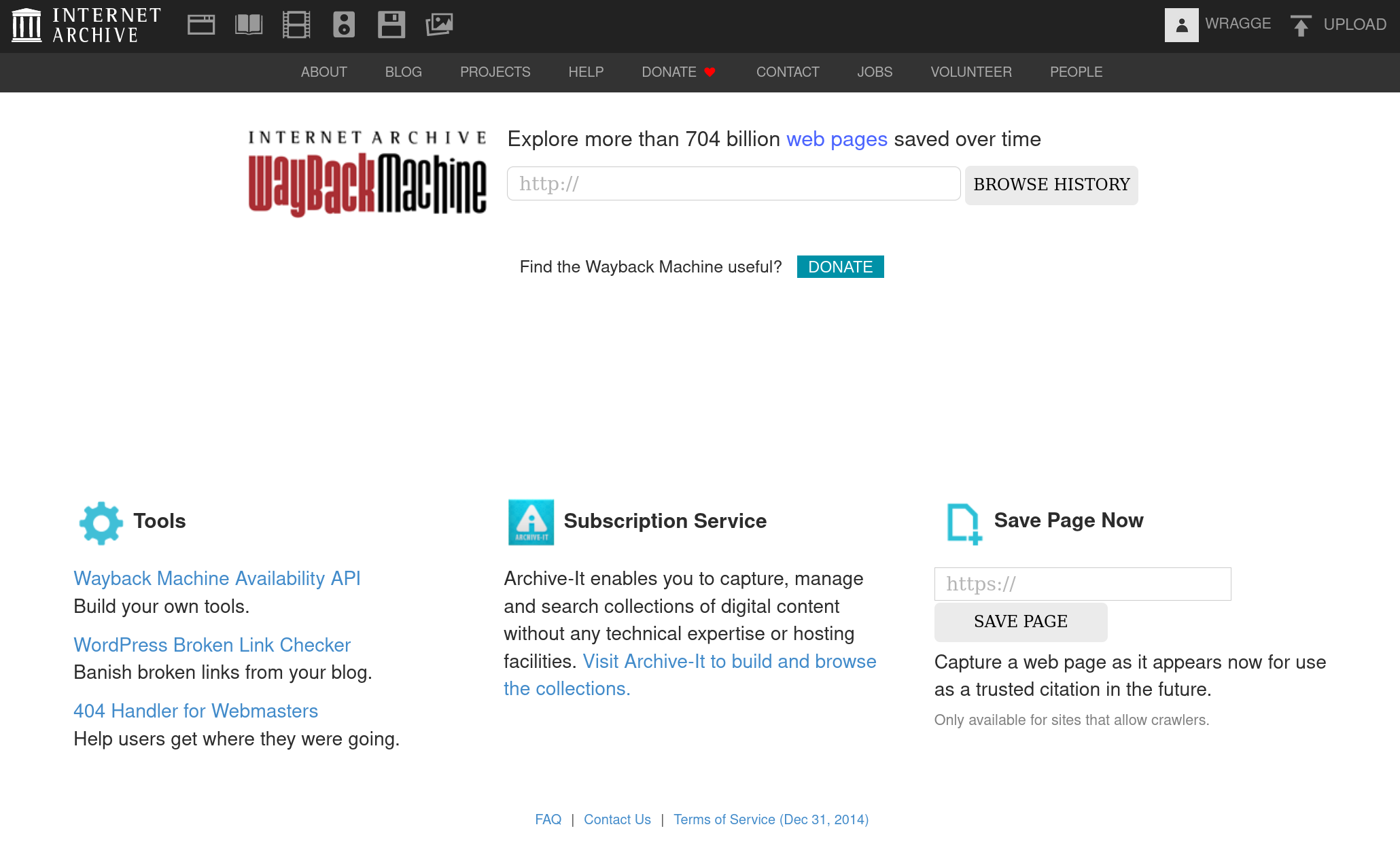Screen dimensions: 1400x865
Task: Select VOLUNTEER in navigation bar
Action: click(970, 72)
